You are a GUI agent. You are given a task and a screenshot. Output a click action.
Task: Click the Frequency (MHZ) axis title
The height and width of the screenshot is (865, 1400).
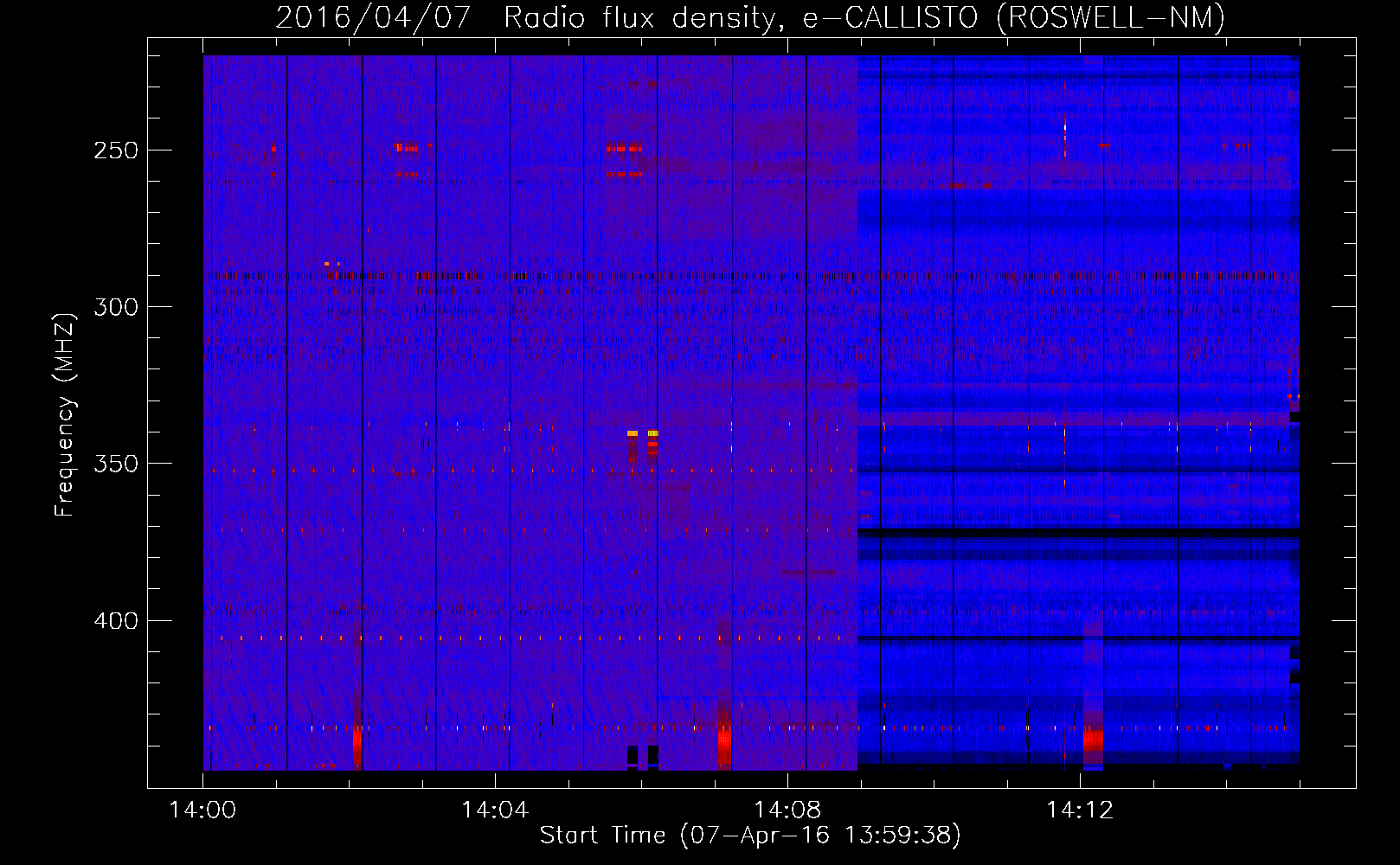(65, 414)
